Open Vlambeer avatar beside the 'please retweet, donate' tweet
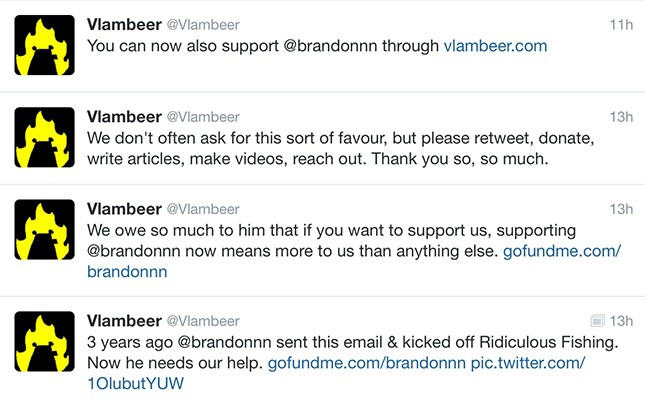645x401 pixels. click(x=45, y=138)
